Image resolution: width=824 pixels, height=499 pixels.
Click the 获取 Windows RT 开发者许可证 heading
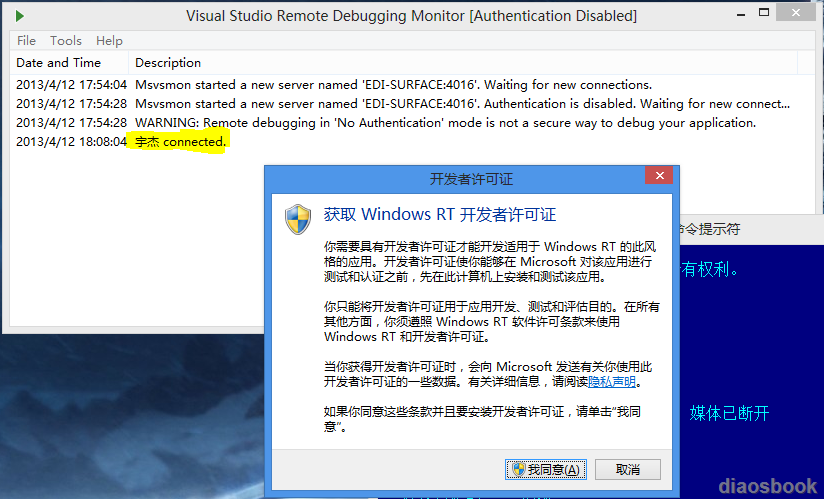click(x=440, y=214)
